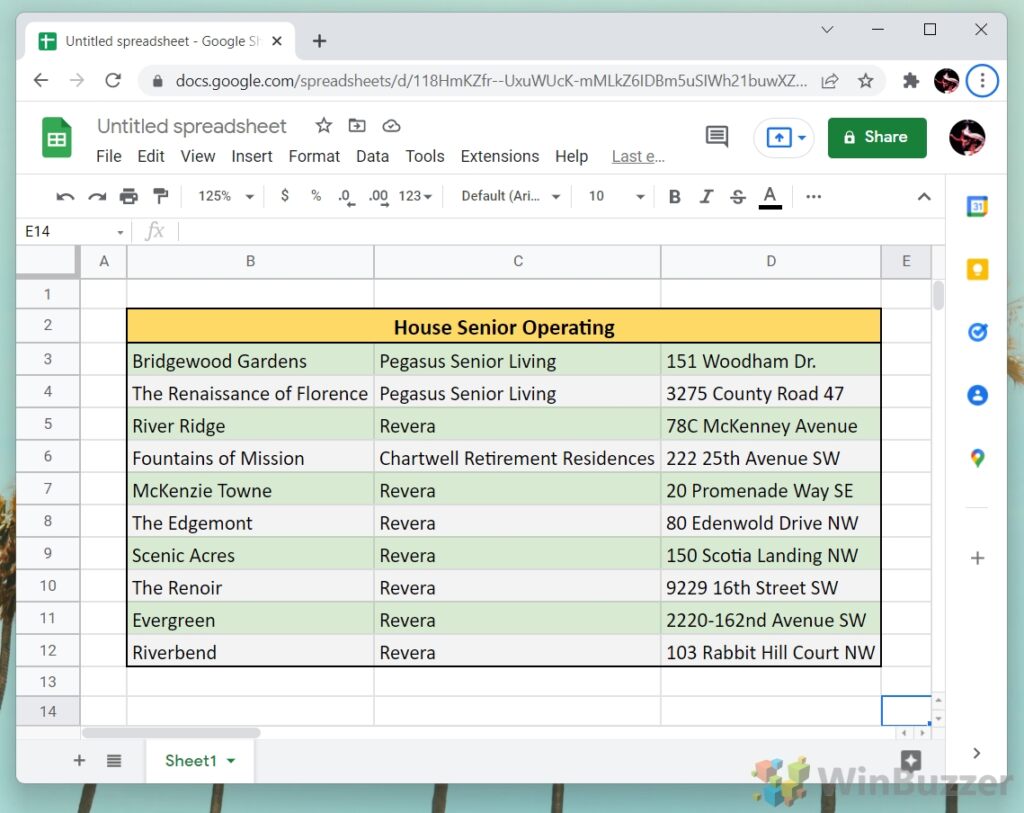Expand the Default (Arial) font dropdown

(511, 197)
